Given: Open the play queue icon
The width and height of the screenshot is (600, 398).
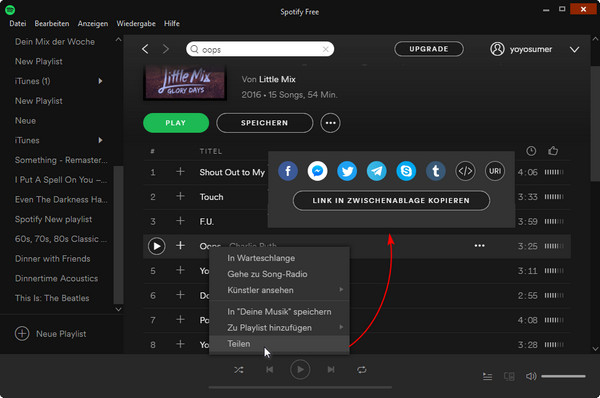Looking at the screenshot, I should pyautogui.click(x=487, y=377).
